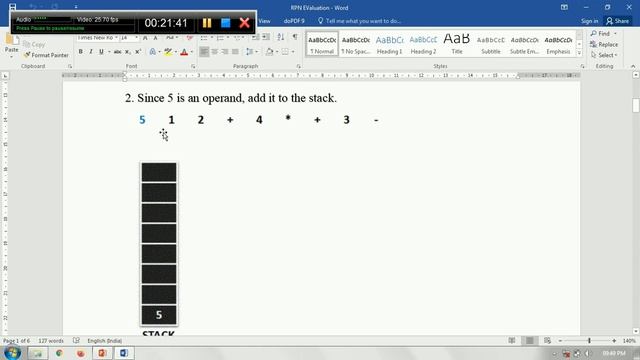This screenshot has height=360, width=640.
Task: Apply the No Spacing style
Action: pos(356,44)
